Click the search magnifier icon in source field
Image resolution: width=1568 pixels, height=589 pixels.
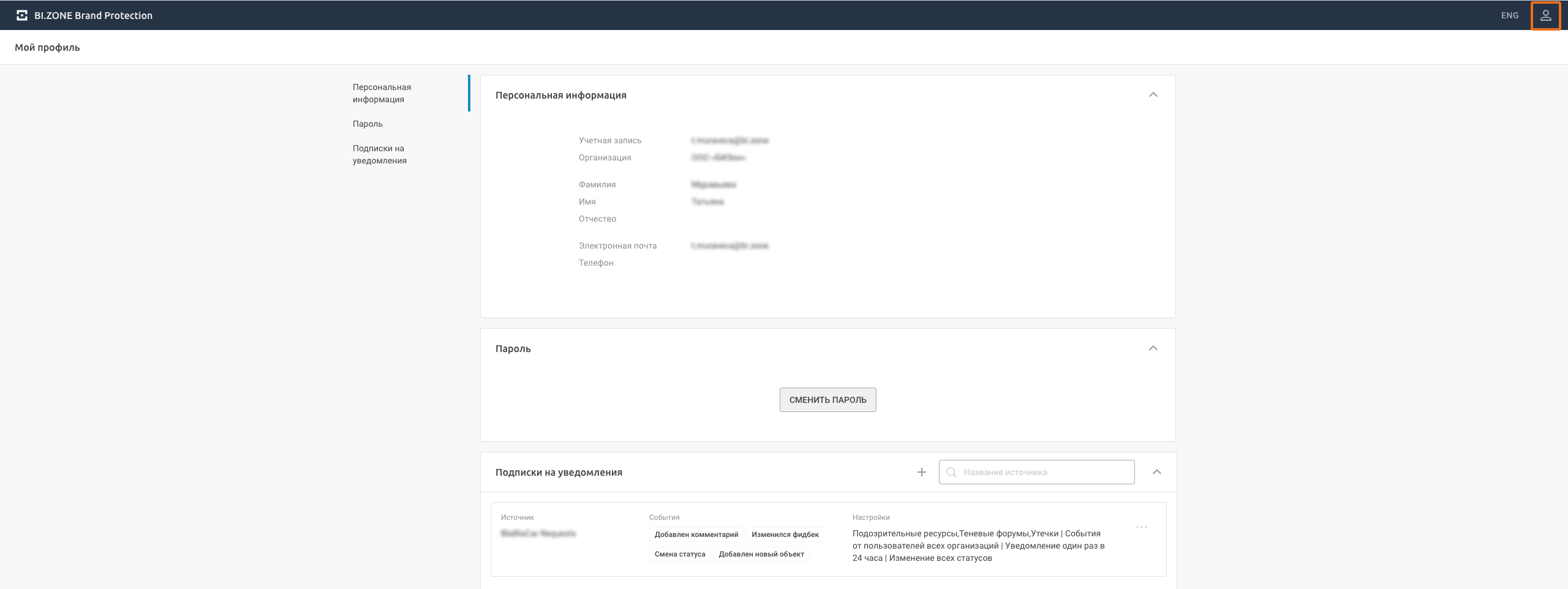coord(951,472)
